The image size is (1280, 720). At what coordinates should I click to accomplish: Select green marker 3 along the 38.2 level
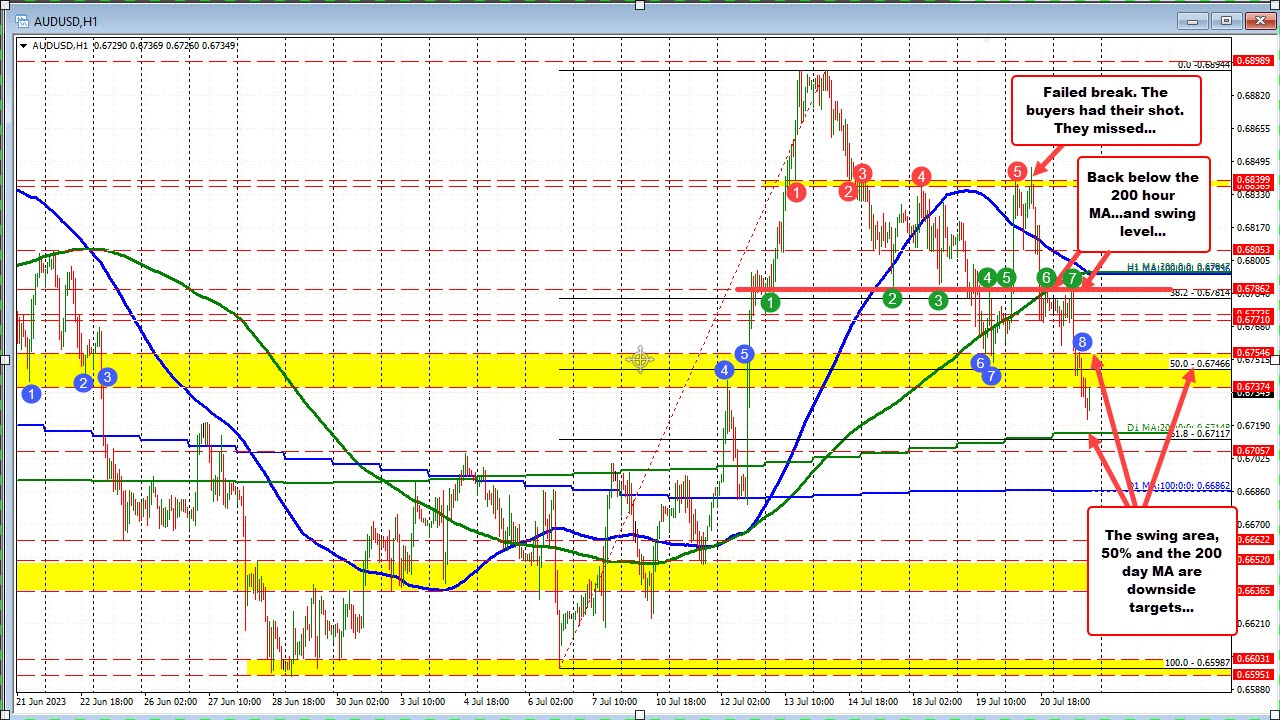937,300
